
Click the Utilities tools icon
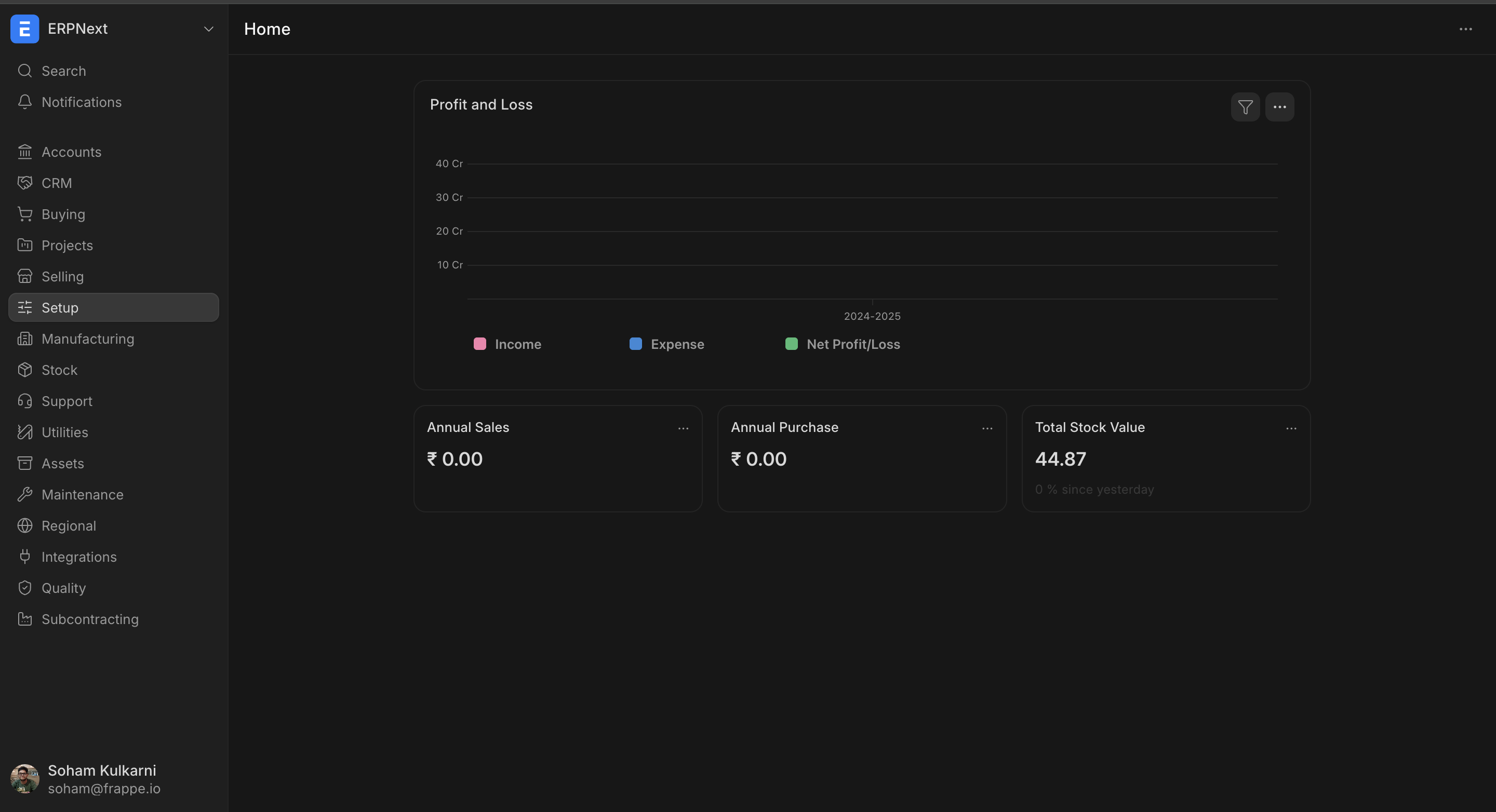coord(24,432)
